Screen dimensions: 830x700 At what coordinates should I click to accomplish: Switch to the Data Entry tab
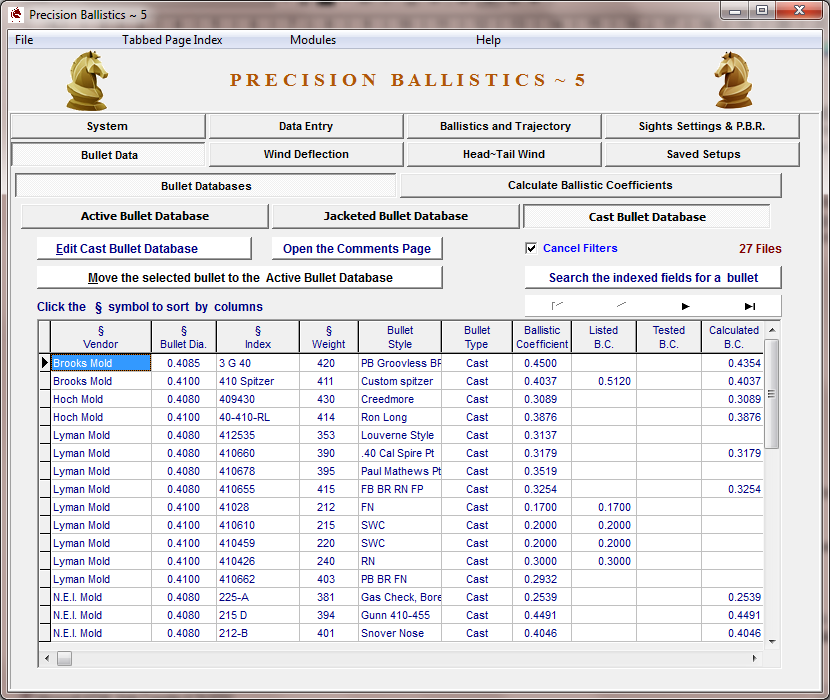306,126
